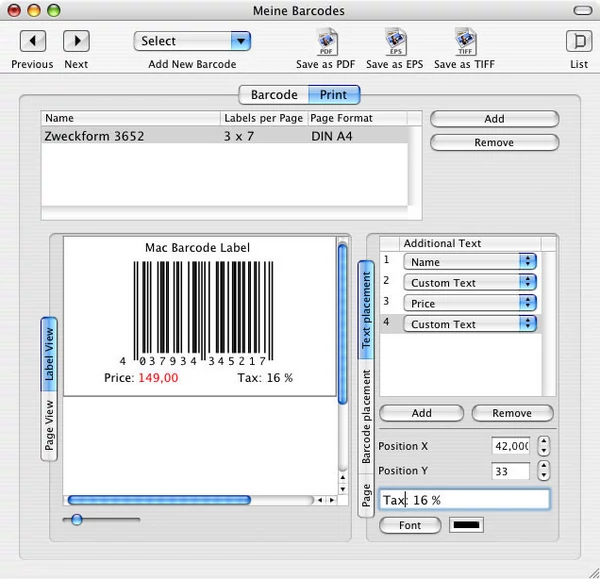This screenshot has height=579, width=600.
Task: Click the Position Y stepper control
Action: pyautogui.click(x=543, y=470)
